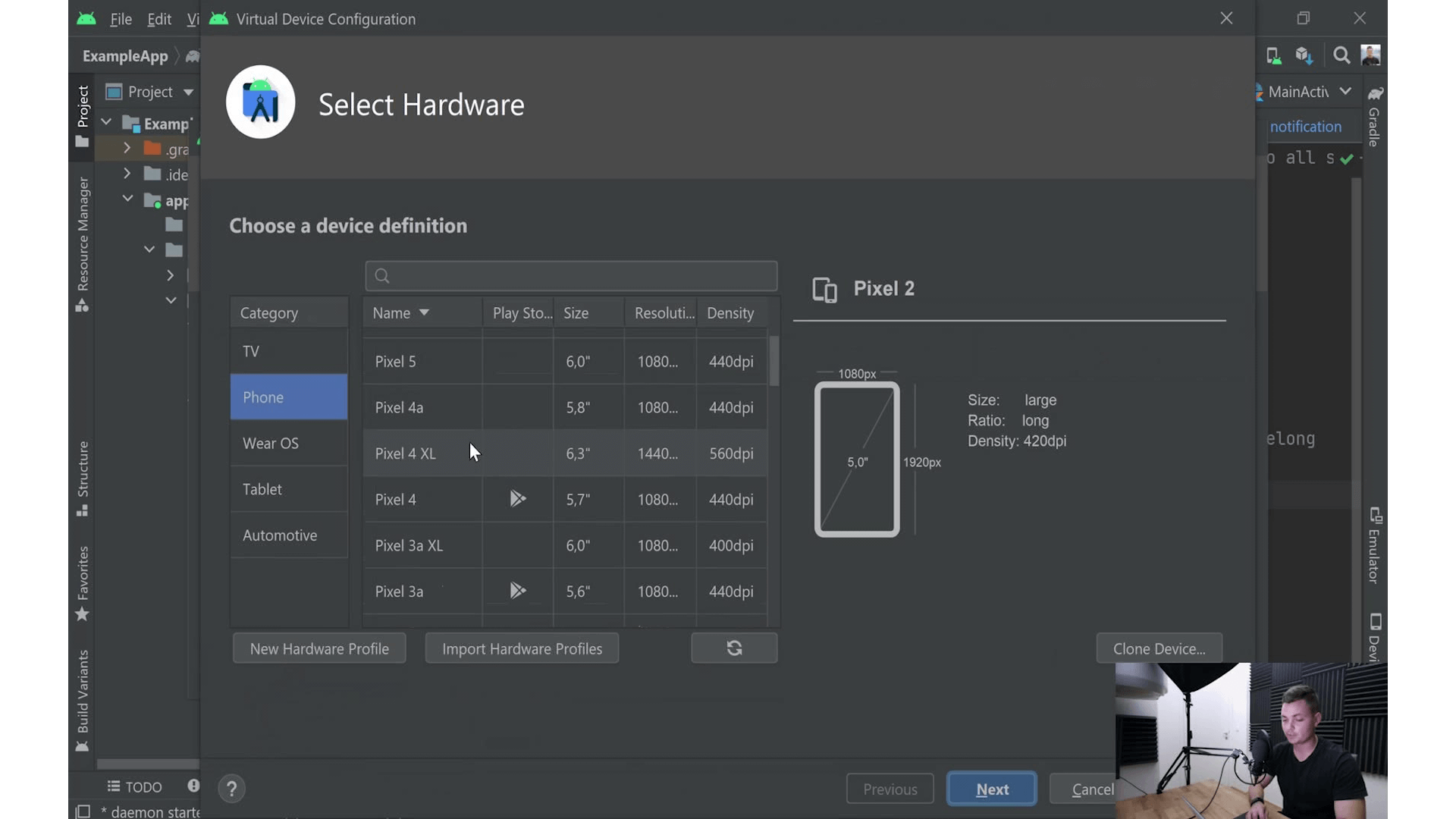This screenshot has width=1456, height=819.
Task: Click the refresh/sync hardware profiles icon
Action: (734, 648)
